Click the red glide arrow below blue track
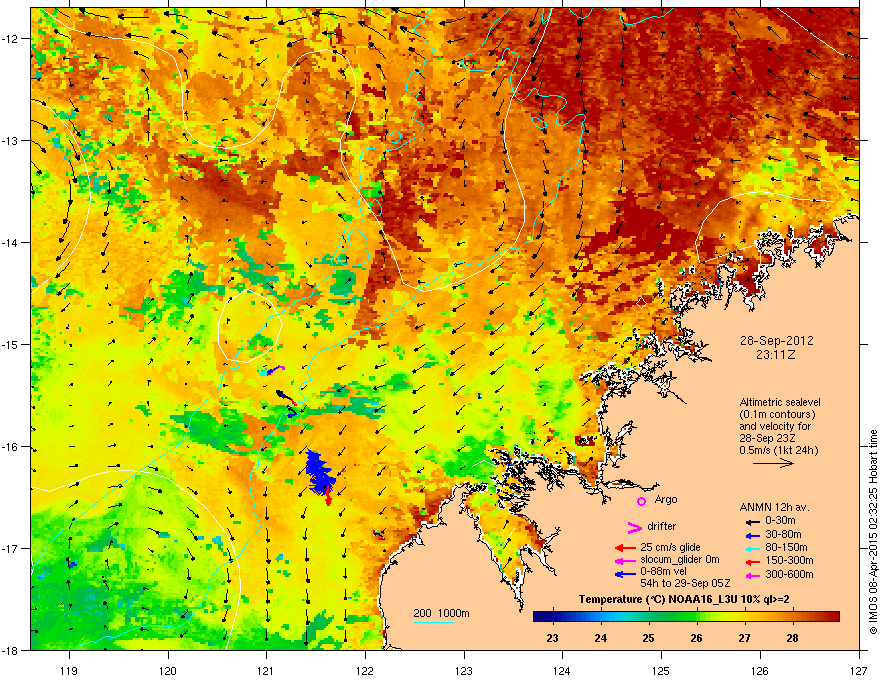This screenshot has height=680, width=880. (x=328, y=497)
